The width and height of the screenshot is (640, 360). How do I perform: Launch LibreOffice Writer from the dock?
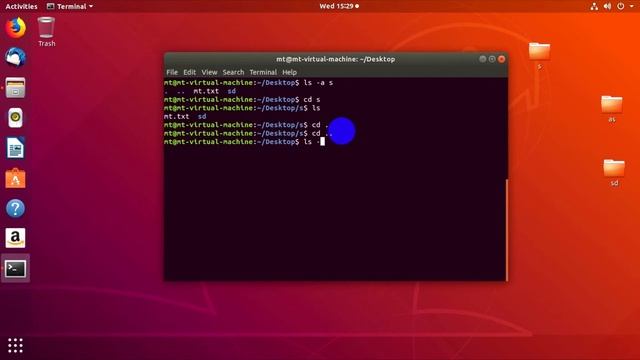tap(16, 148)
